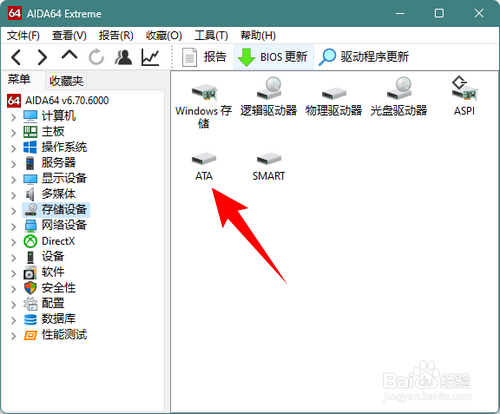Select 存储设备 in the tree
The image size is (500, 414).
click(56, 210)
